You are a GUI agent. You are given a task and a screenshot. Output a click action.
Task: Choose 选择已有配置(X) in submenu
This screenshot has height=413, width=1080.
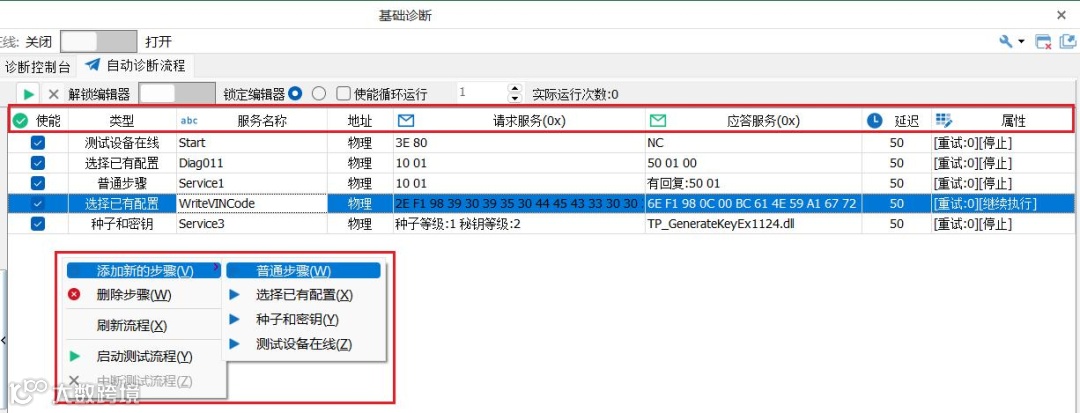[303, 295]
